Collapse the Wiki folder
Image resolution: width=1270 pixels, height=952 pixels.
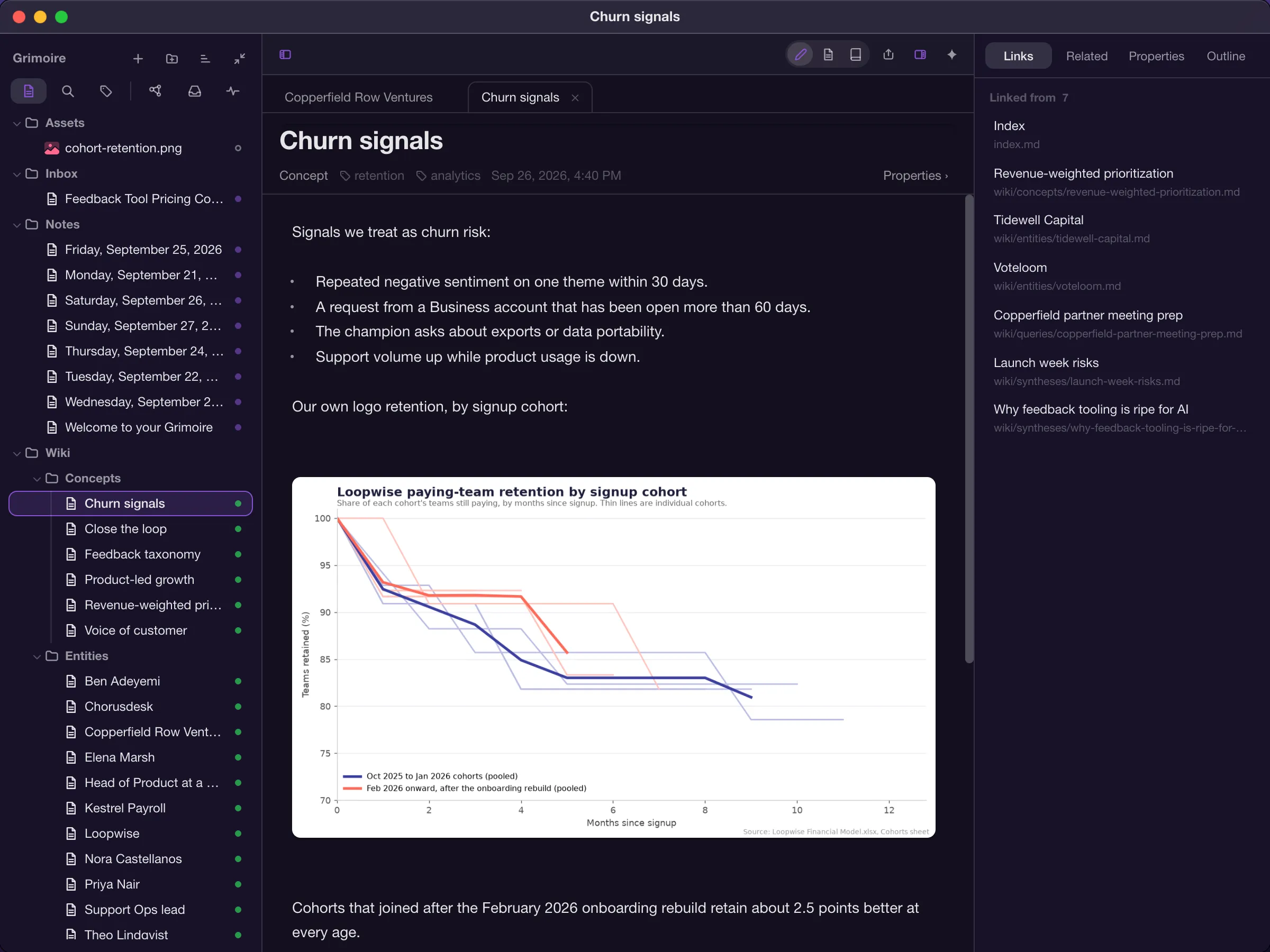(x=16, y=453)
